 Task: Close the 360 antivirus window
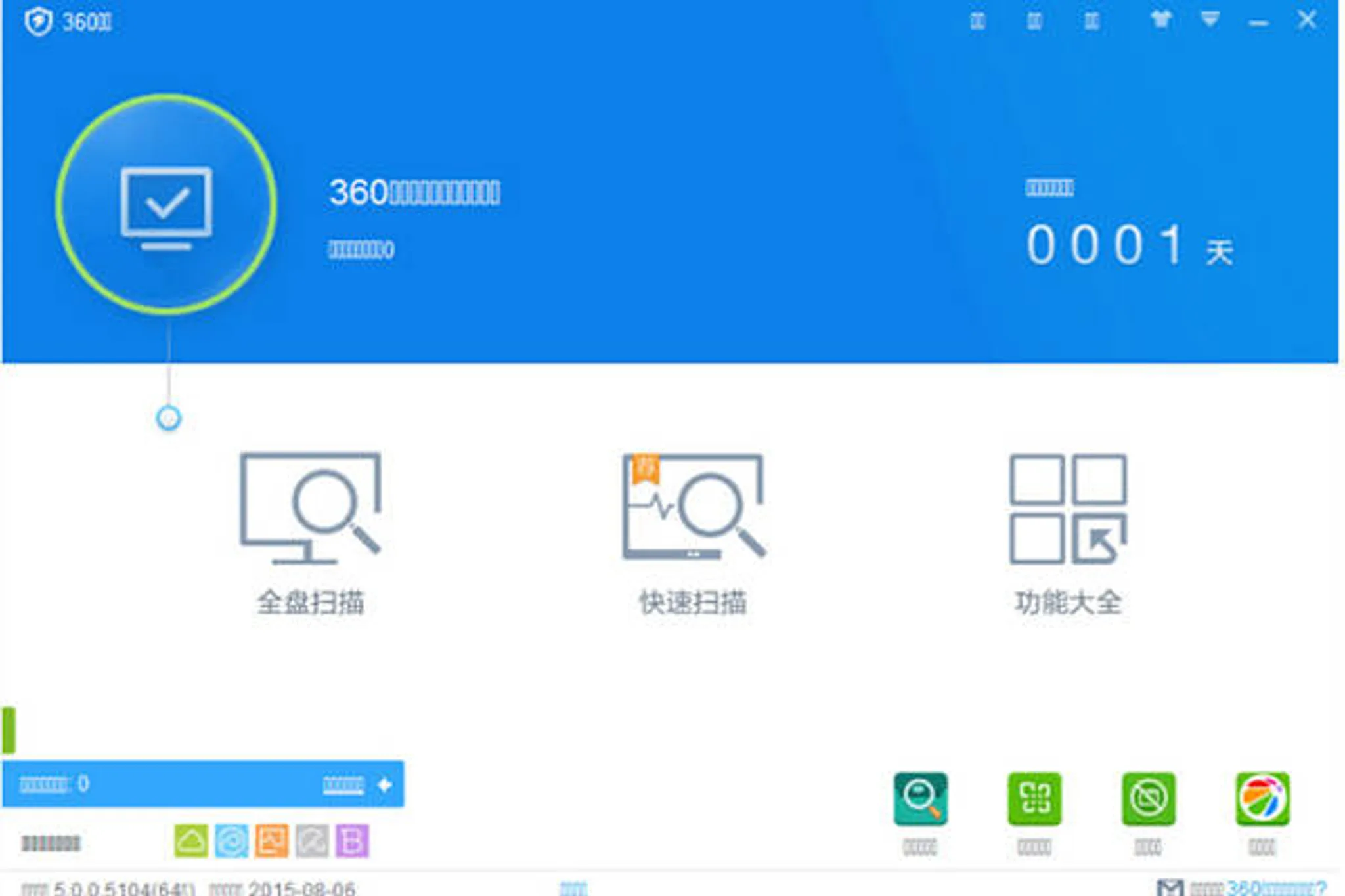[x=1307, y=20]
